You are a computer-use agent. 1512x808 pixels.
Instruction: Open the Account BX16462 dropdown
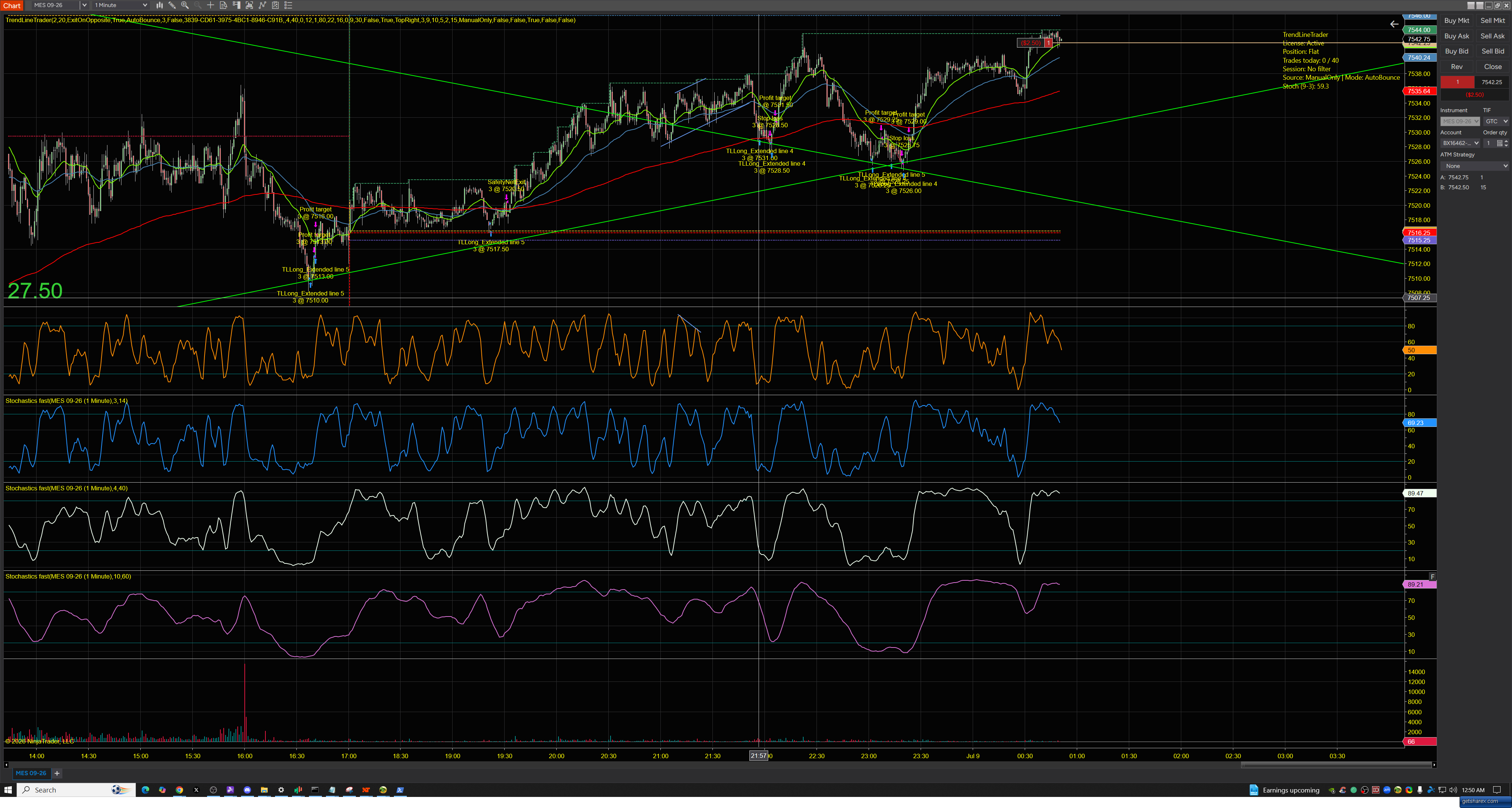click(x=1460, y=143)
